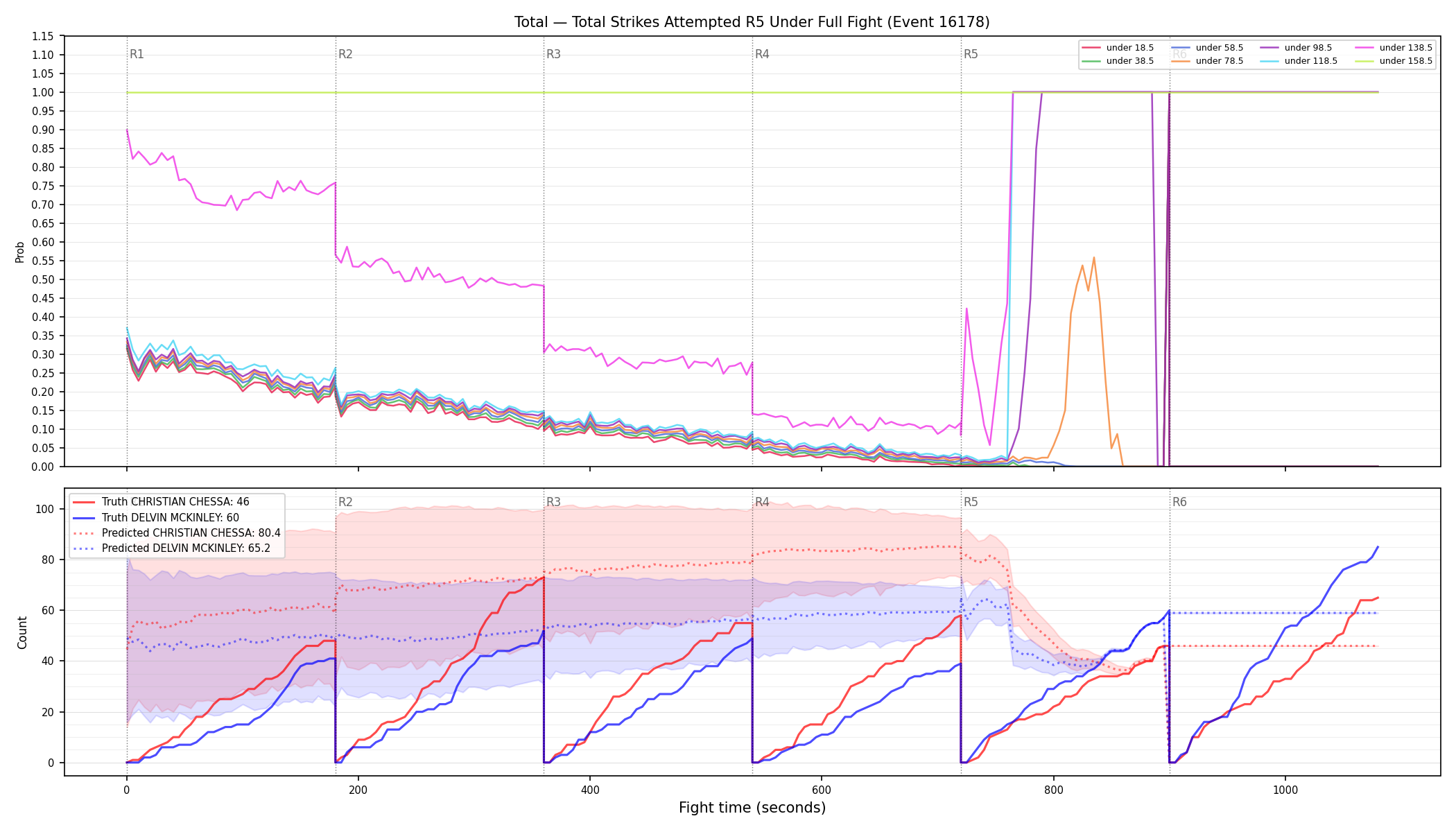
Task: Click the R5 round marker in bottom chart
Action: 971,502
